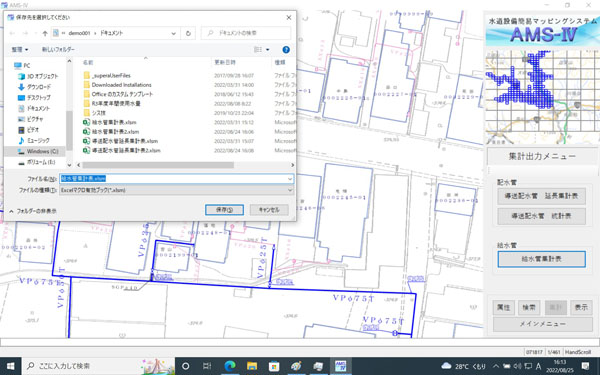Click the 給水管集計表 button
This screenshot has width=600, height=375.
click(x=541, y=259)
